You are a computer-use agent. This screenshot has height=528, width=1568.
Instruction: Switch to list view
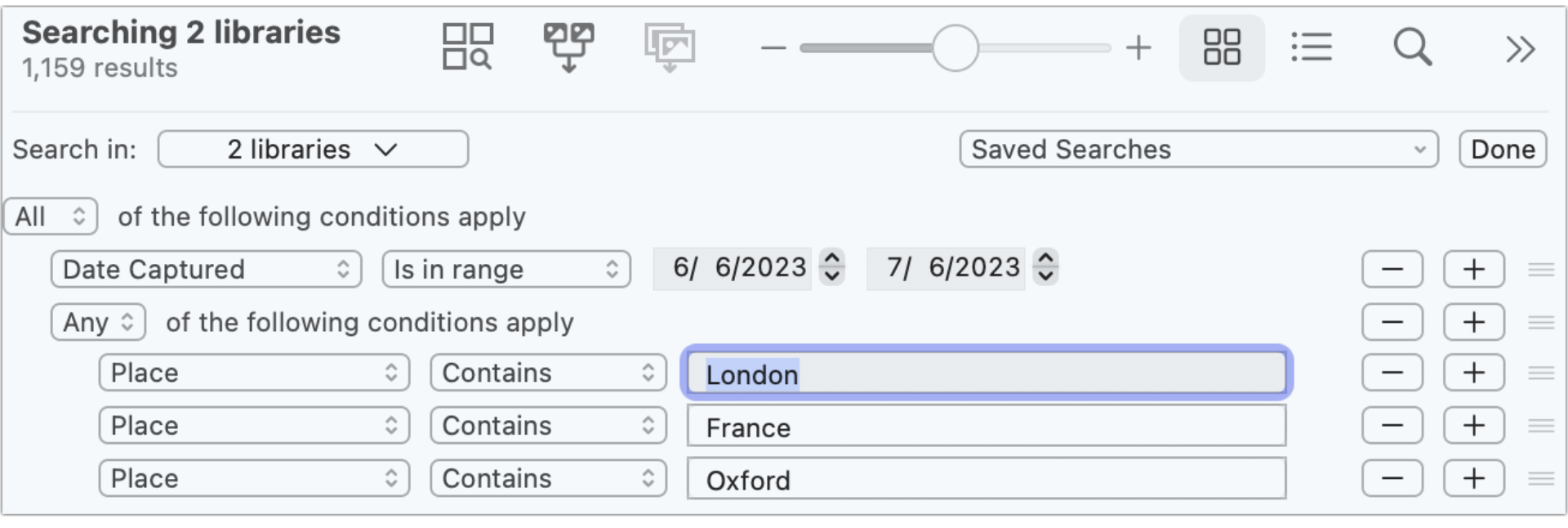point(1312,47)
